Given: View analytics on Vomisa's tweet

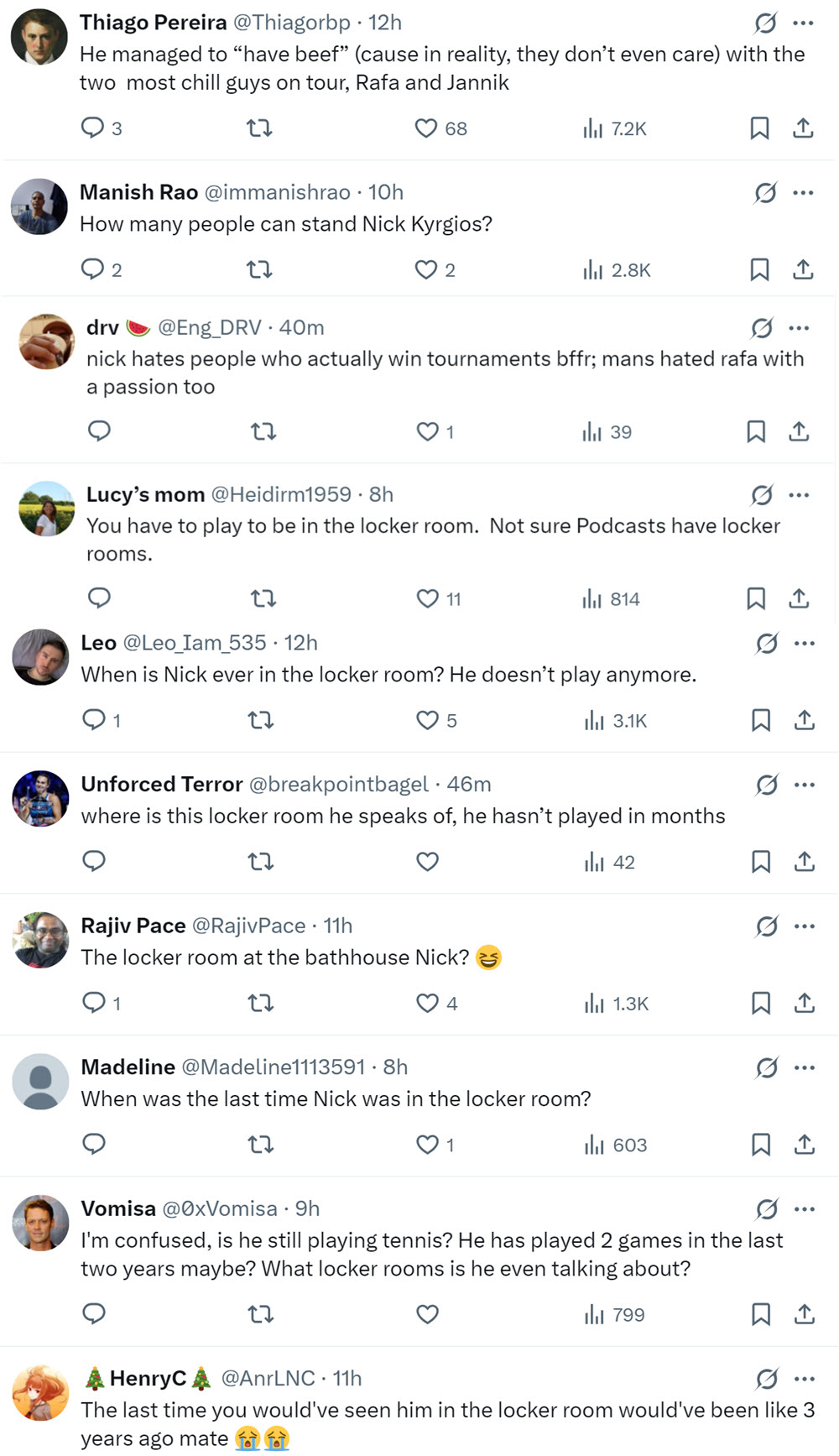Looking at the screenshot, I should click(597, 1315).
